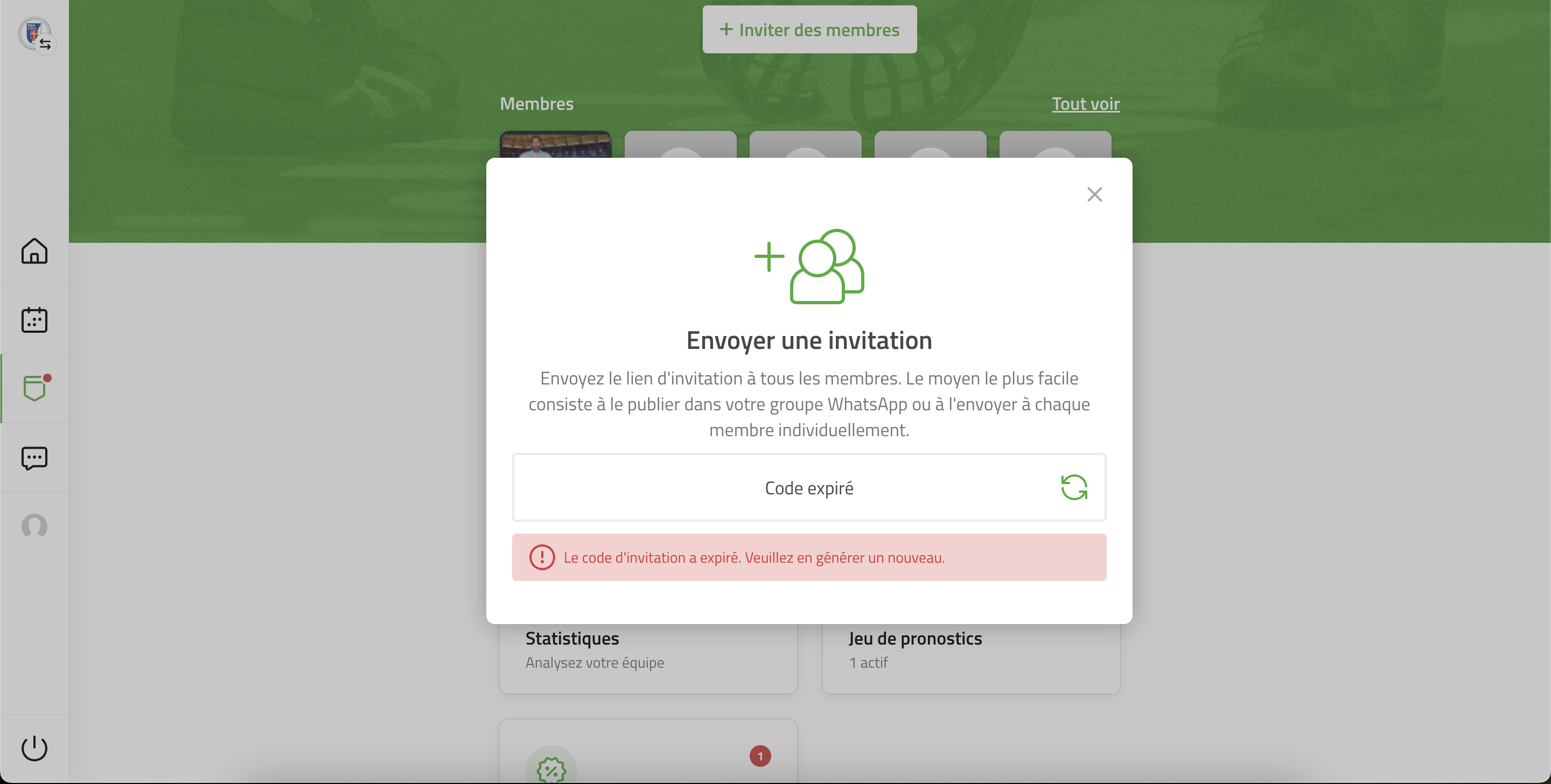
Task: Click the power logout icon
Action: [34, 748]
